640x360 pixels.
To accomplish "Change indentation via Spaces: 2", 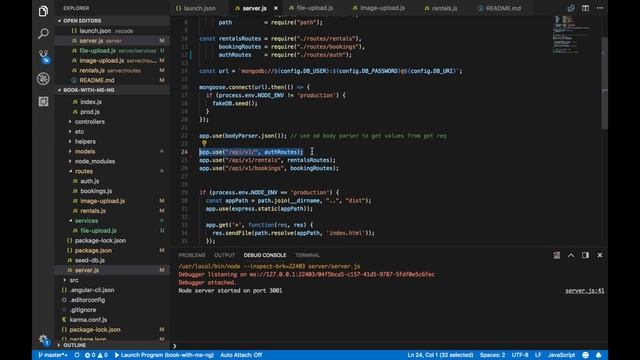I will point(492,355).
